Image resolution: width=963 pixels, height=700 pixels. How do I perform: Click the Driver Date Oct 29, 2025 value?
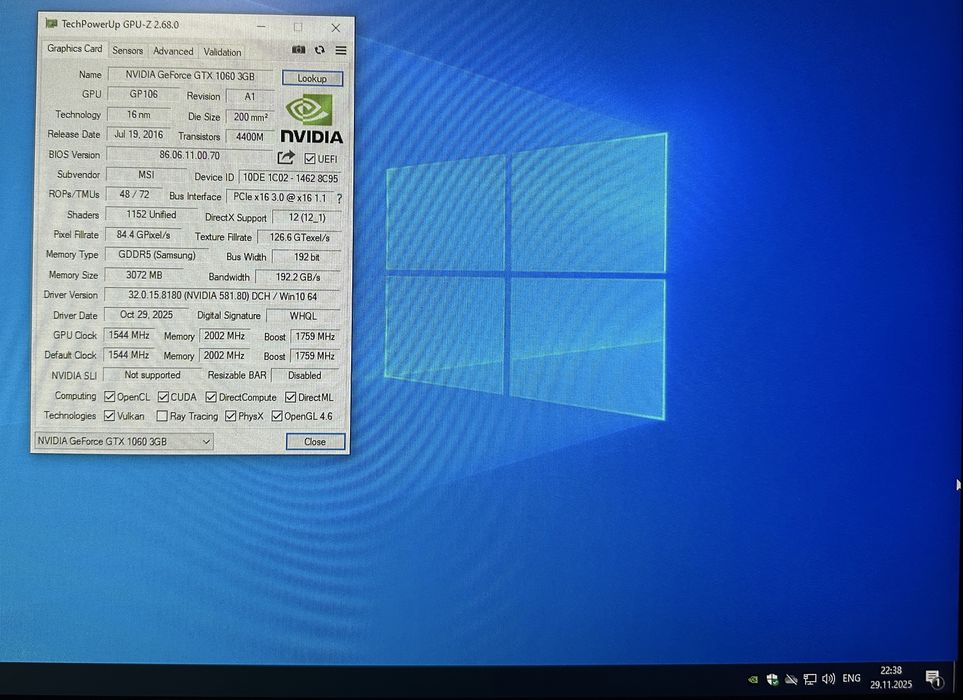point(146,314)
